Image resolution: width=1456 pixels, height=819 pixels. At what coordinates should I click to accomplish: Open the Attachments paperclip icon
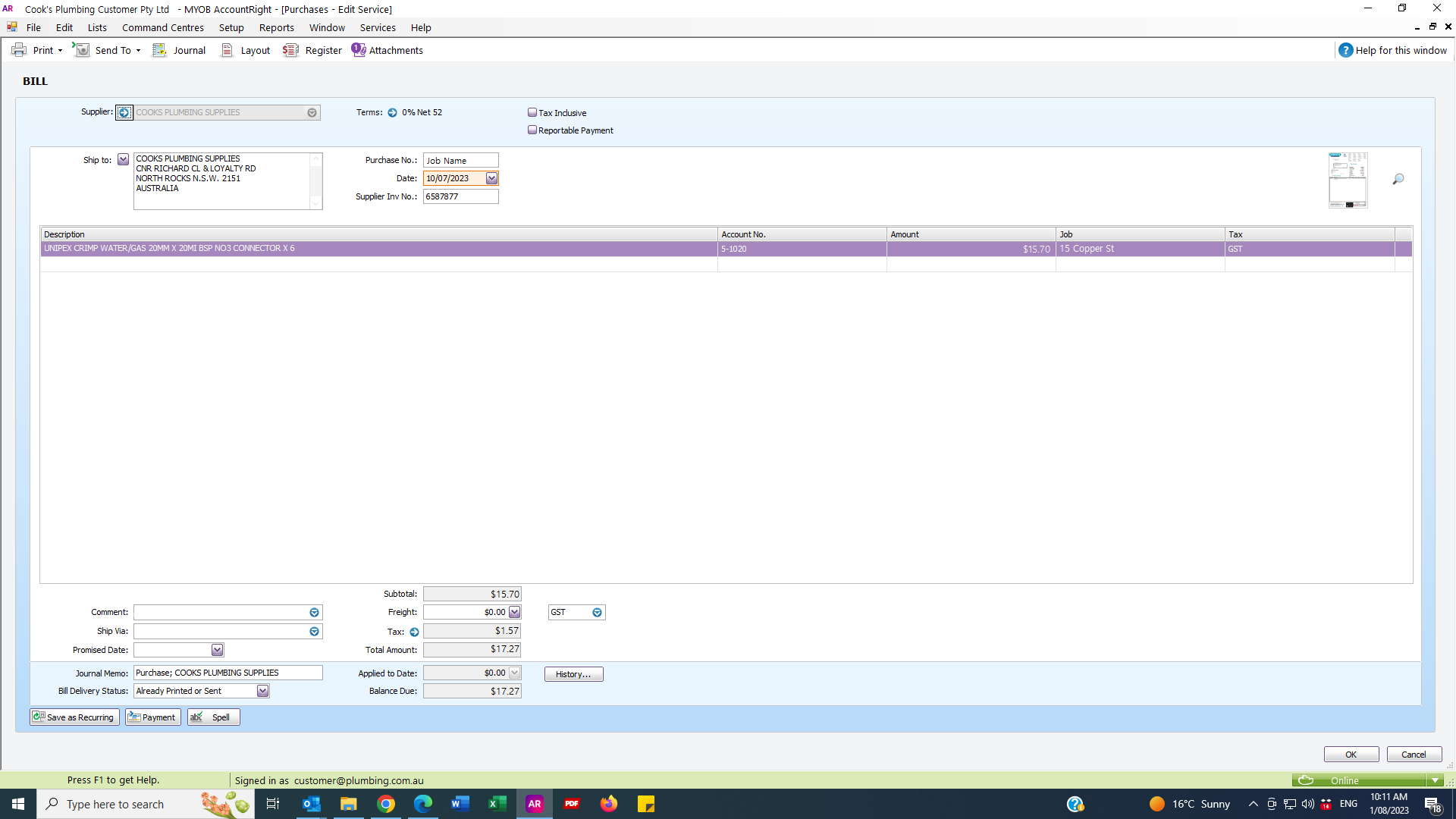pyautogui.click(x=358, y=50)
